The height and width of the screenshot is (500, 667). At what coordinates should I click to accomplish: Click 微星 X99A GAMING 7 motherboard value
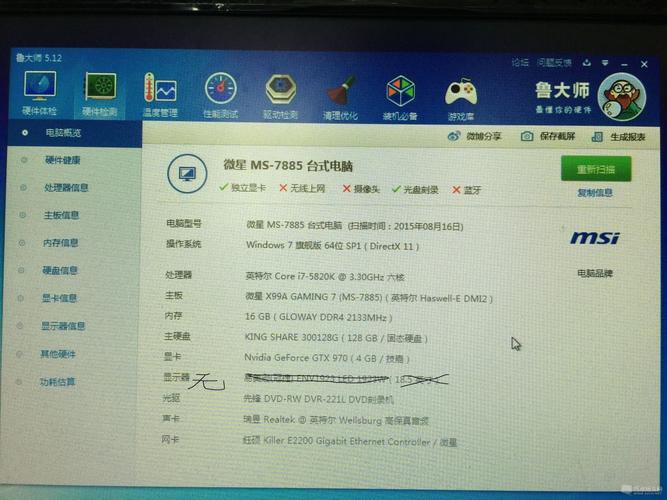(369, 297)
